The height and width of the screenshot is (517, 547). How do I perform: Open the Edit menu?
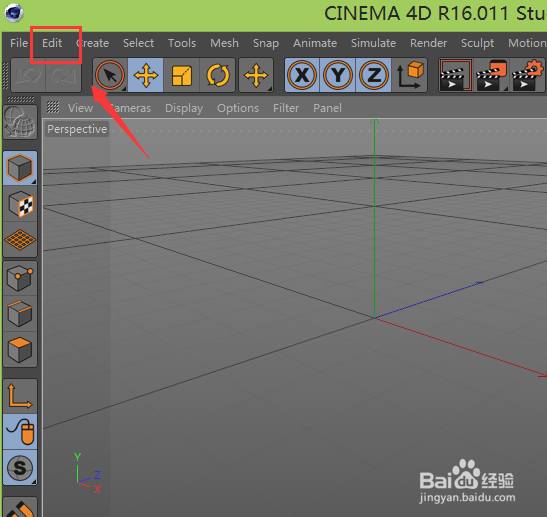click(52, 43)
